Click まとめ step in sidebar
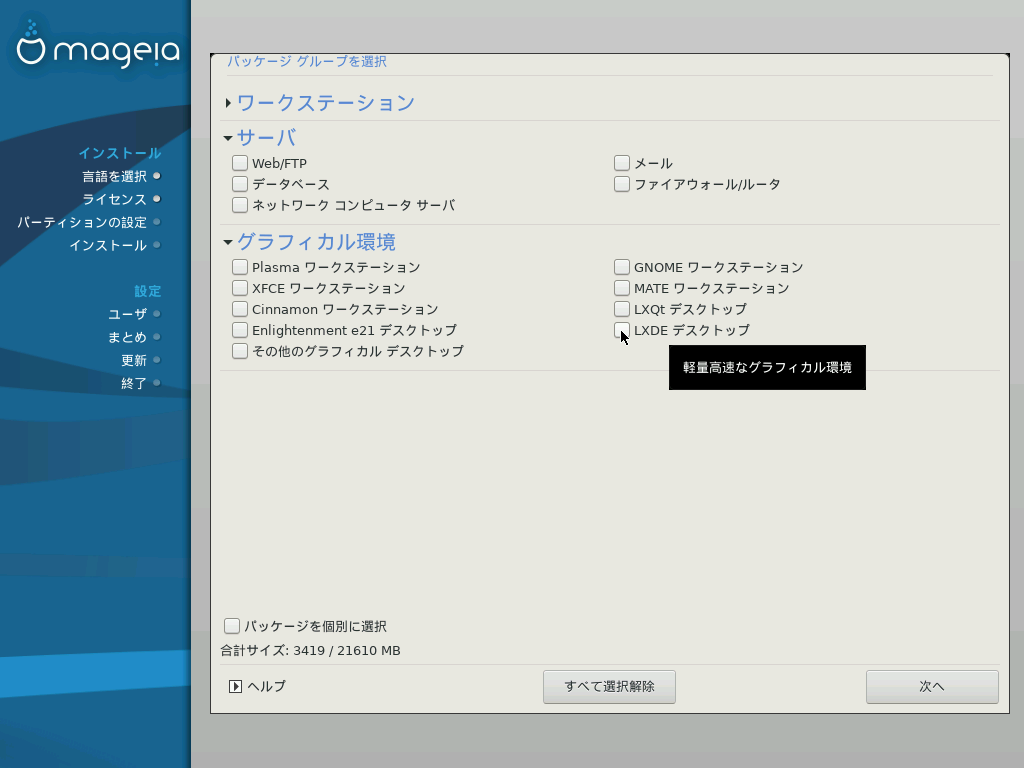 (127, 337)
